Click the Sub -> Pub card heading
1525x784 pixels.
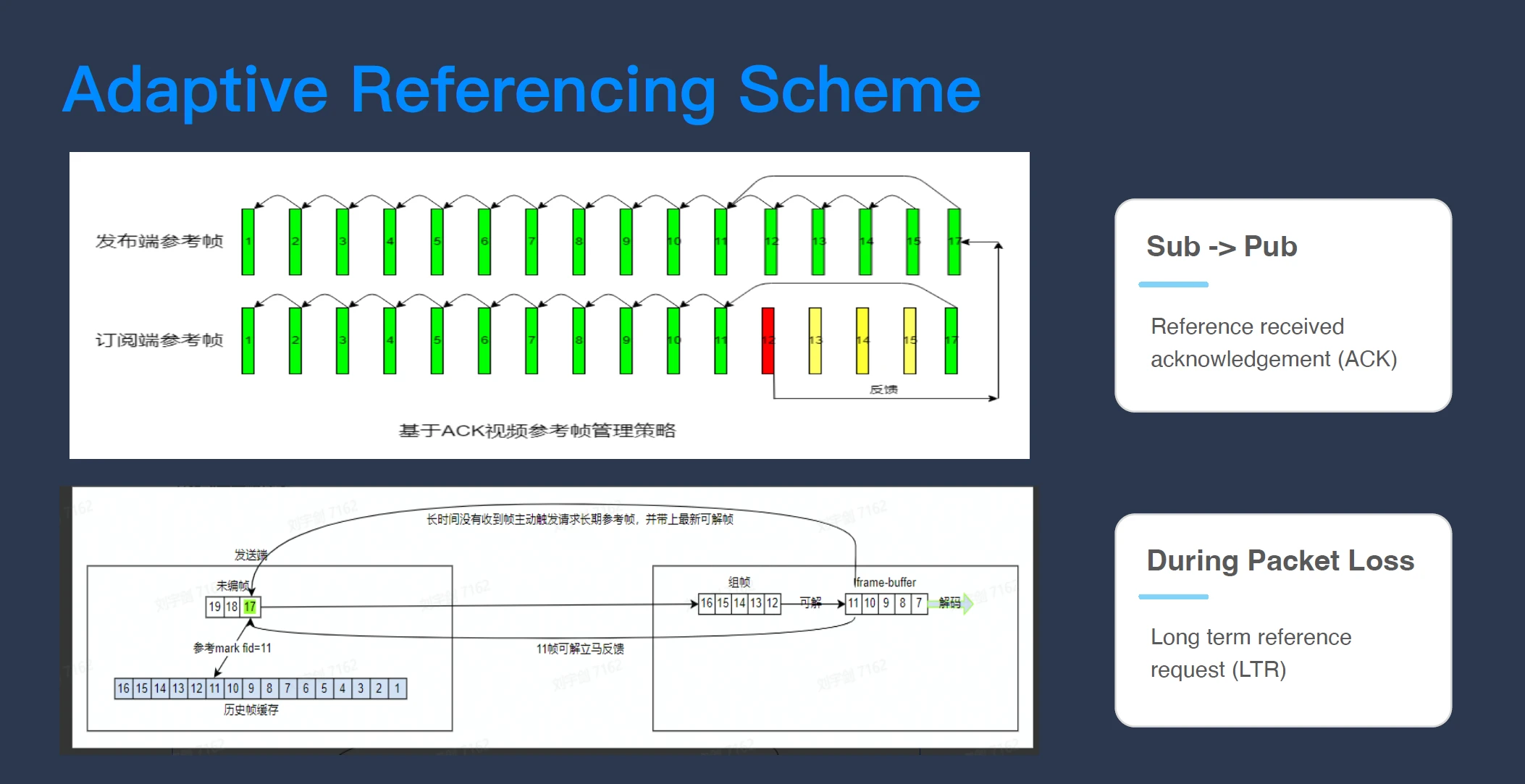[x=1222, y=247]
